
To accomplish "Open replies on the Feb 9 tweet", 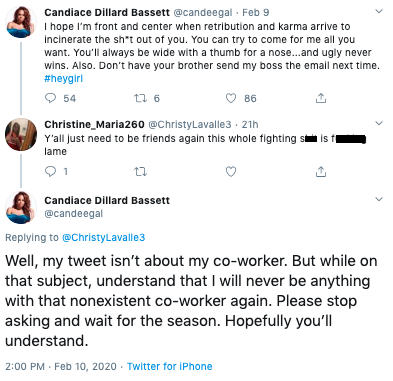I will [50, 98].
